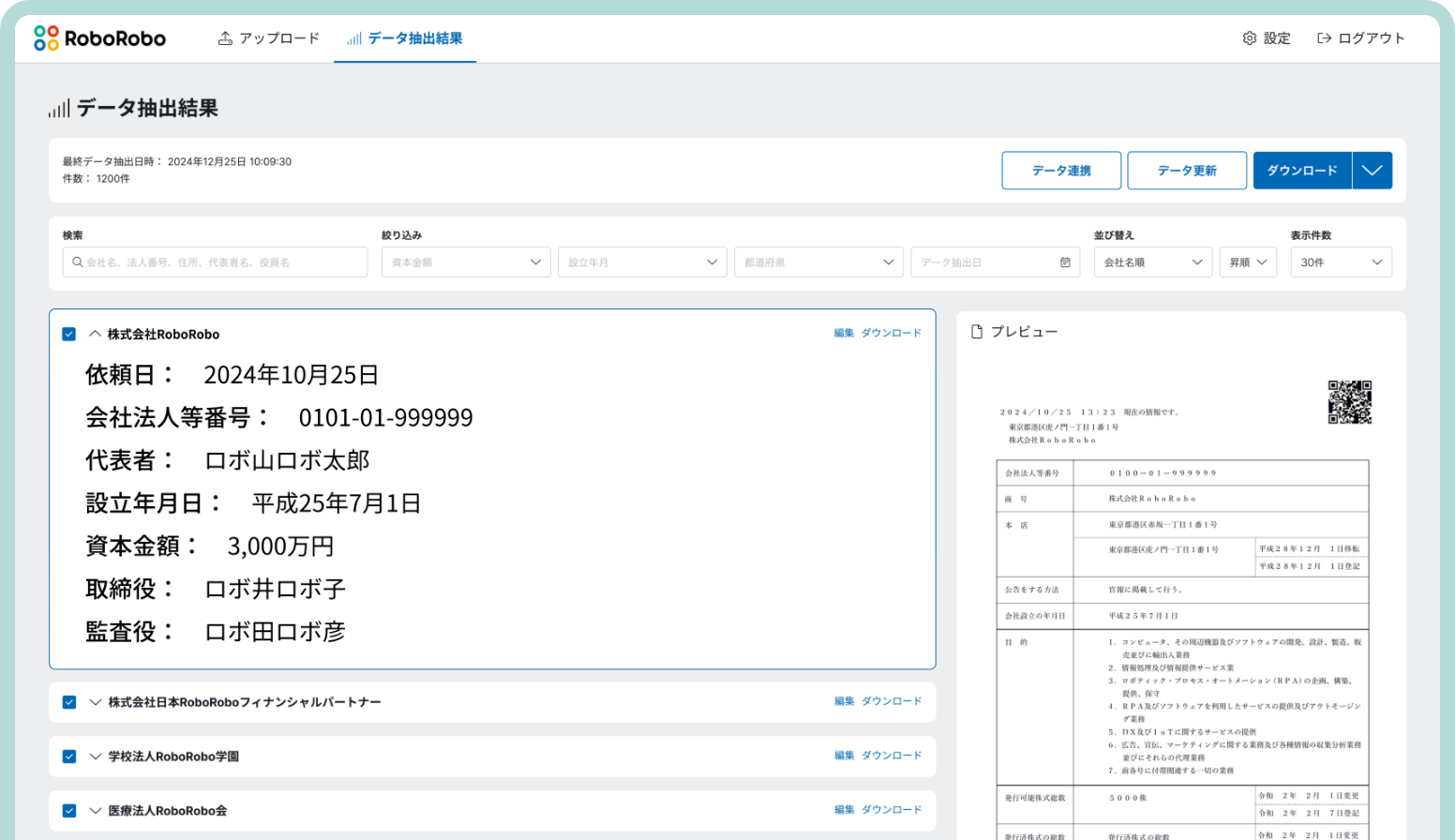Switch to データ抽出結果 tab
Viewport: 1455px width, 840px height.
405,38
